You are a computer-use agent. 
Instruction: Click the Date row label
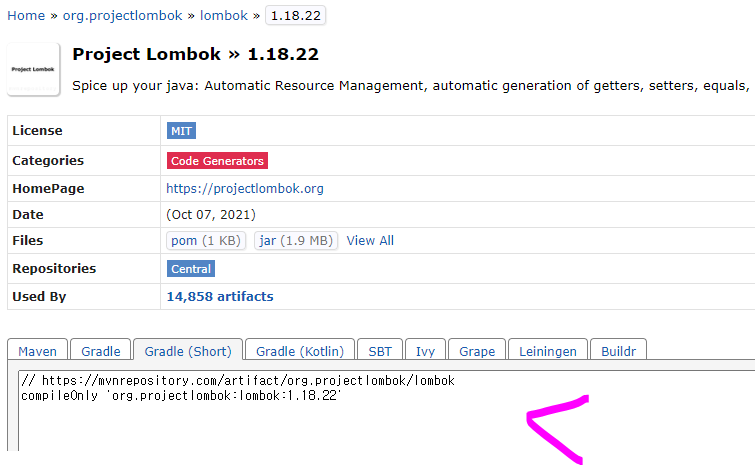[x=27, y=215]
